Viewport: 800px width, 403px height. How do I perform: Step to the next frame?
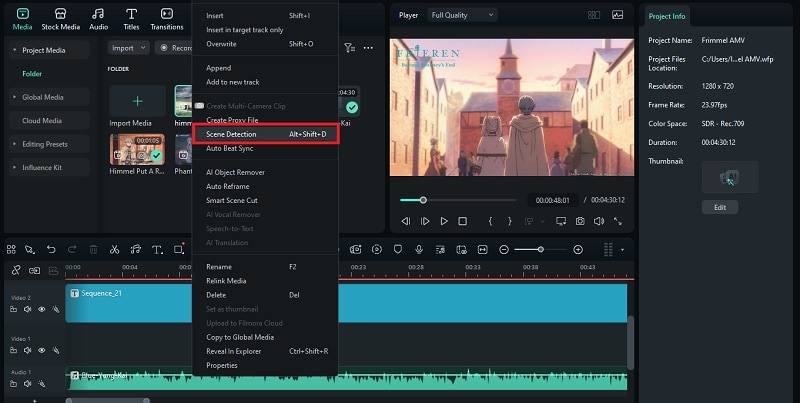pyautogui.click(x=425, y=221)
